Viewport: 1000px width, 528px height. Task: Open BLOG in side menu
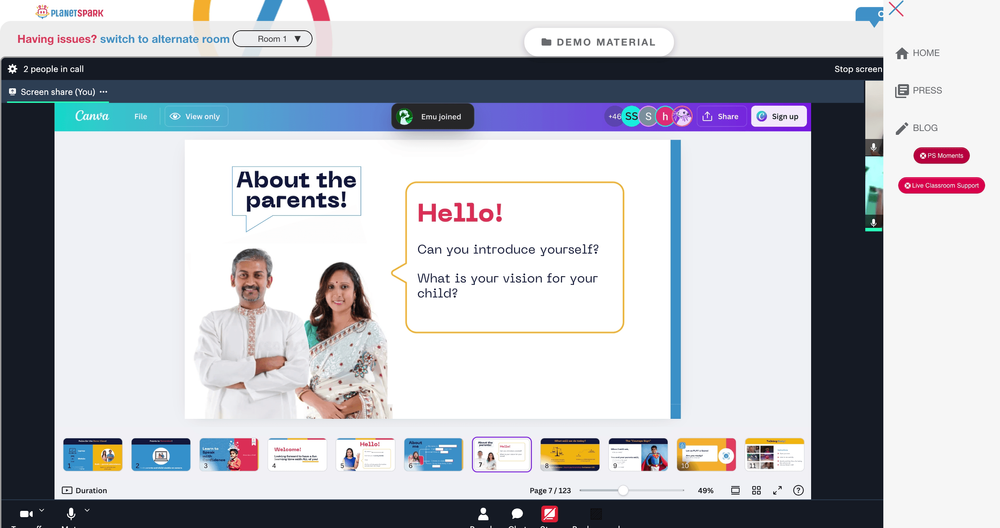[x=916, y=128]
